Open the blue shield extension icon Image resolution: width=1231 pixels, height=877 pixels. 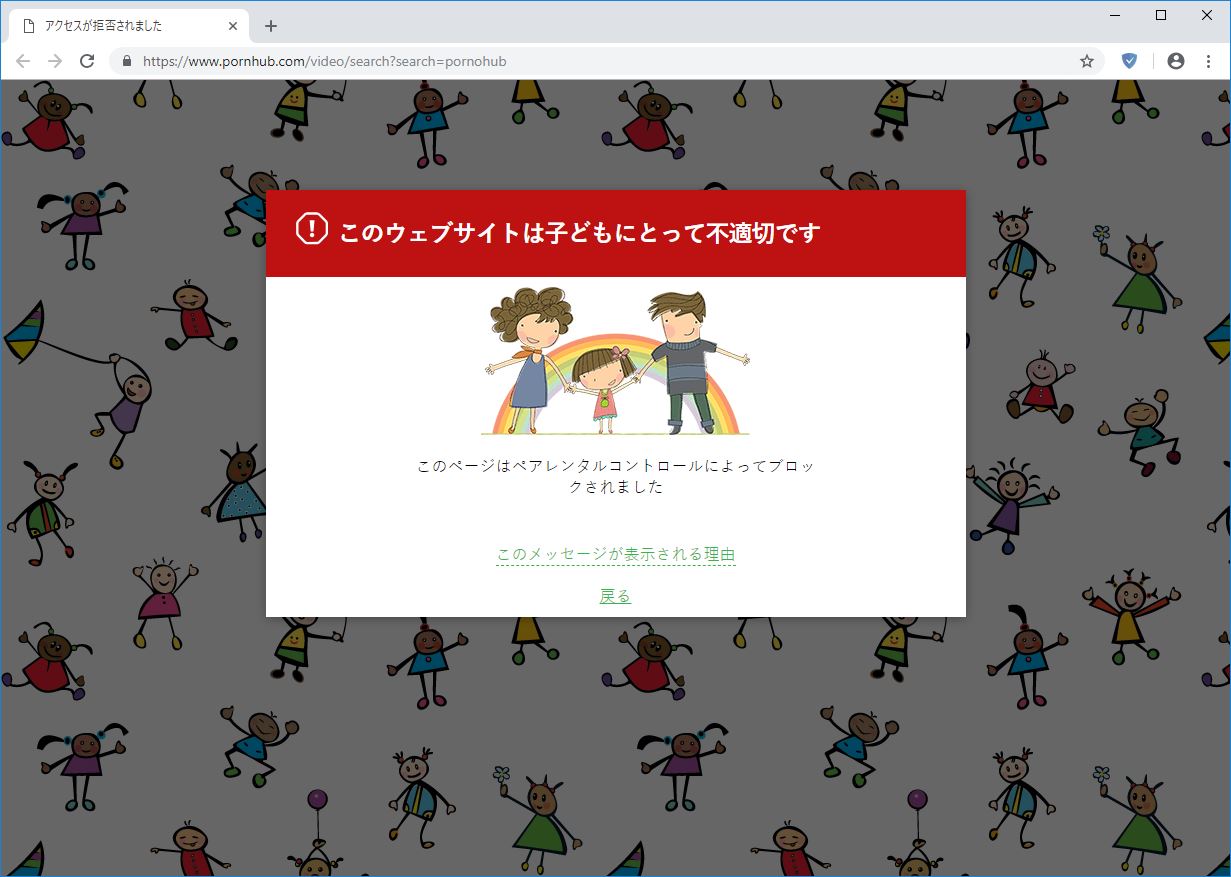tap(1129, 61)
